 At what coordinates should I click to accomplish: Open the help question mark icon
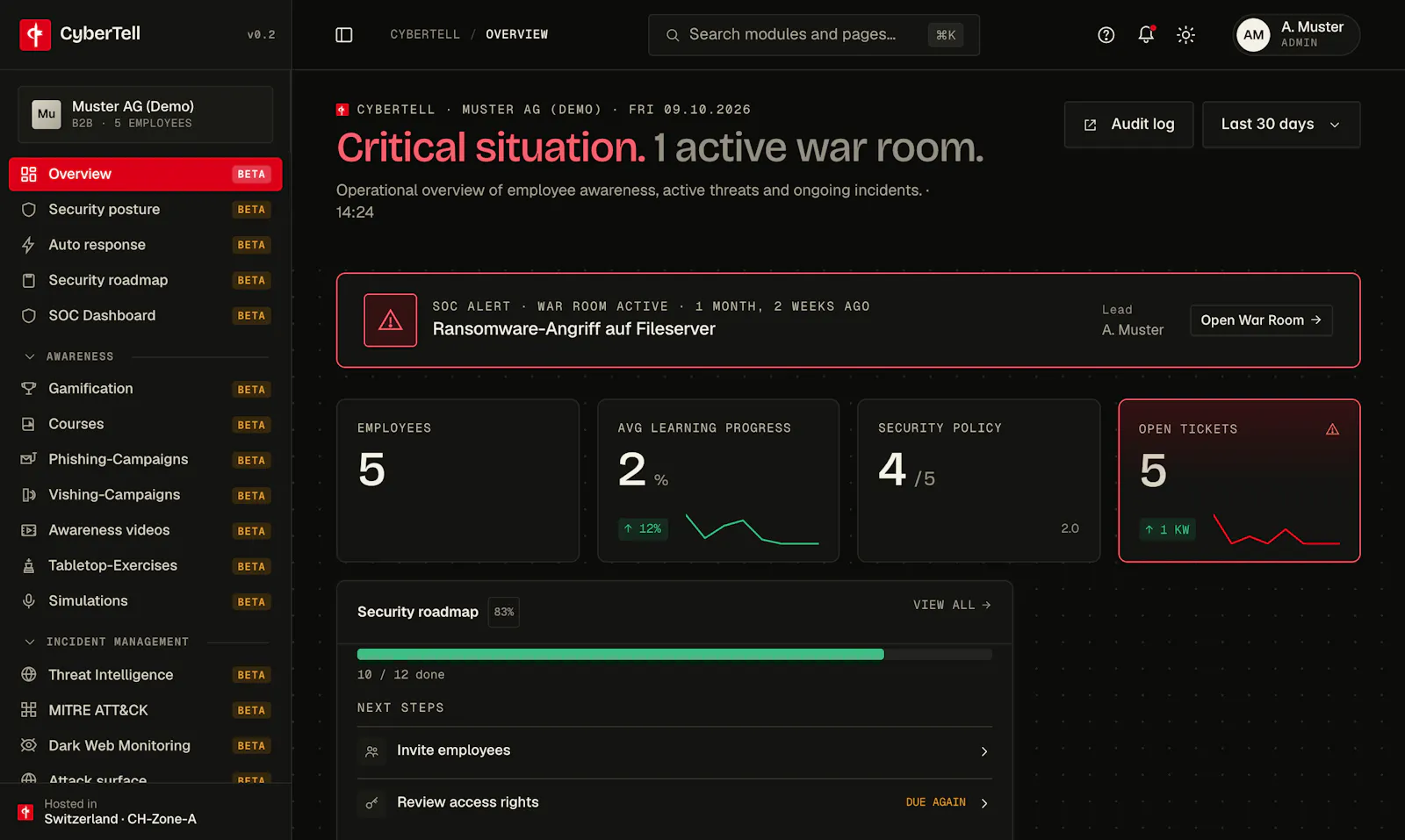coord(1106,35)
